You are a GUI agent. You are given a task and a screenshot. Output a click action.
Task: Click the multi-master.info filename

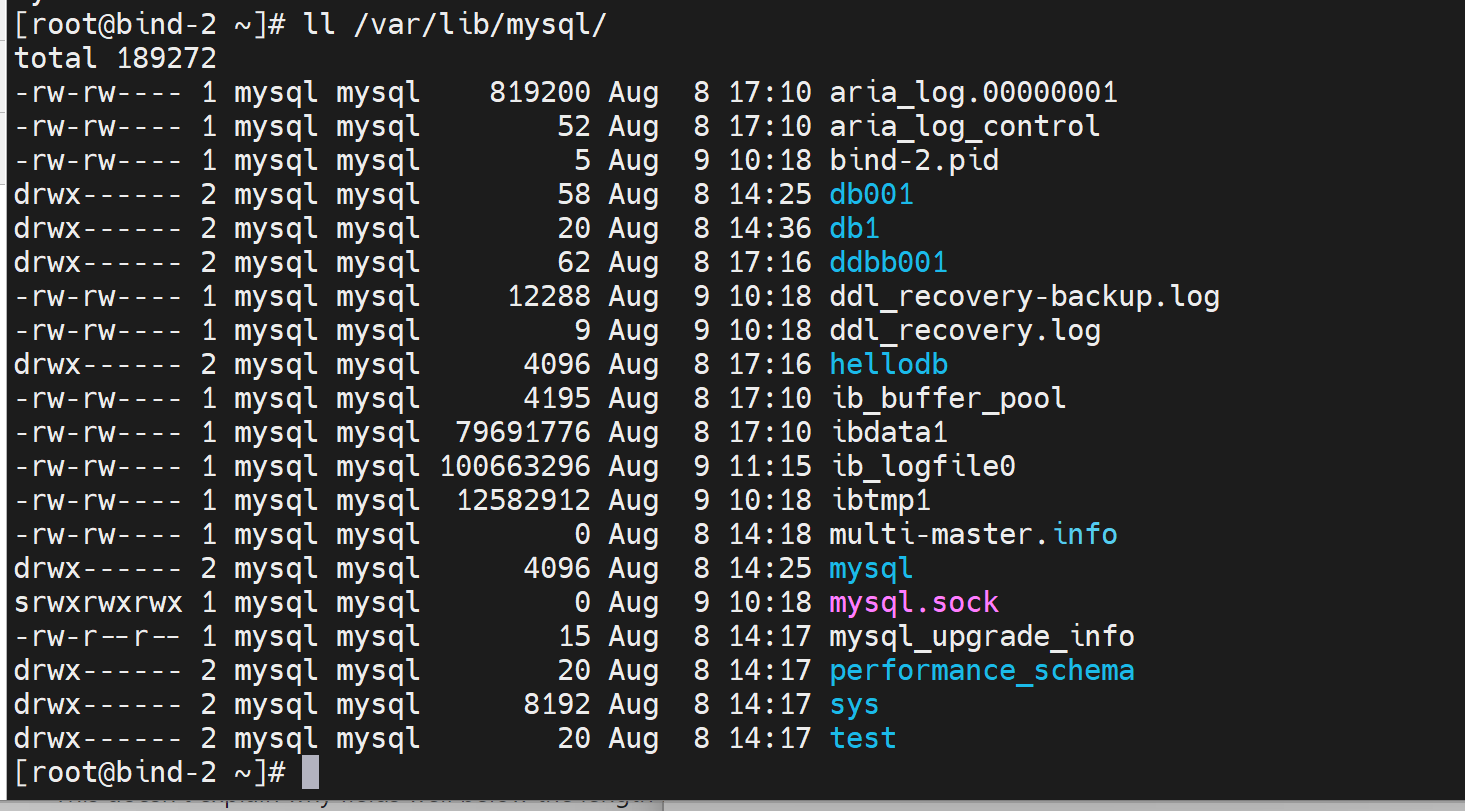tap(973, 535)
